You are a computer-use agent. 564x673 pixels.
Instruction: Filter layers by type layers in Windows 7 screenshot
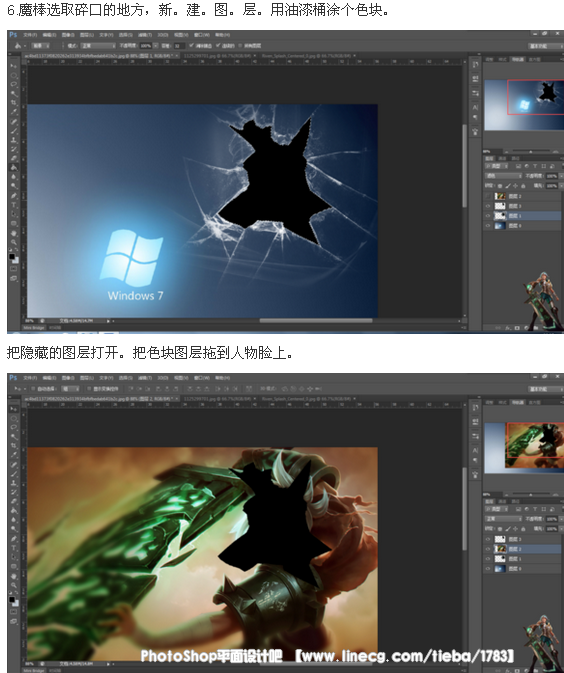(x=535, y=166)
